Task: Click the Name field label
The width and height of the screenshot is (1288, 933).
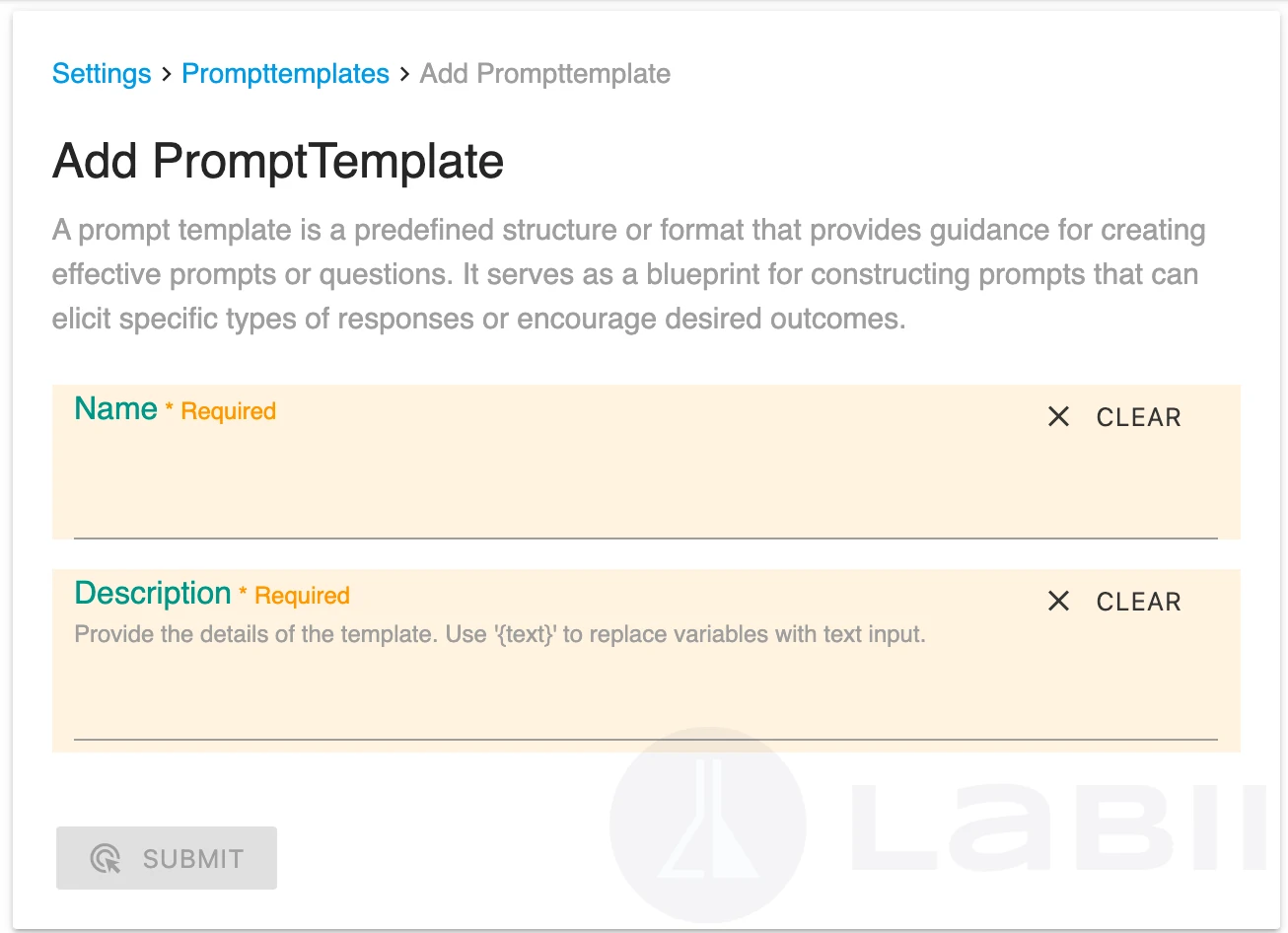Action: 116,408
